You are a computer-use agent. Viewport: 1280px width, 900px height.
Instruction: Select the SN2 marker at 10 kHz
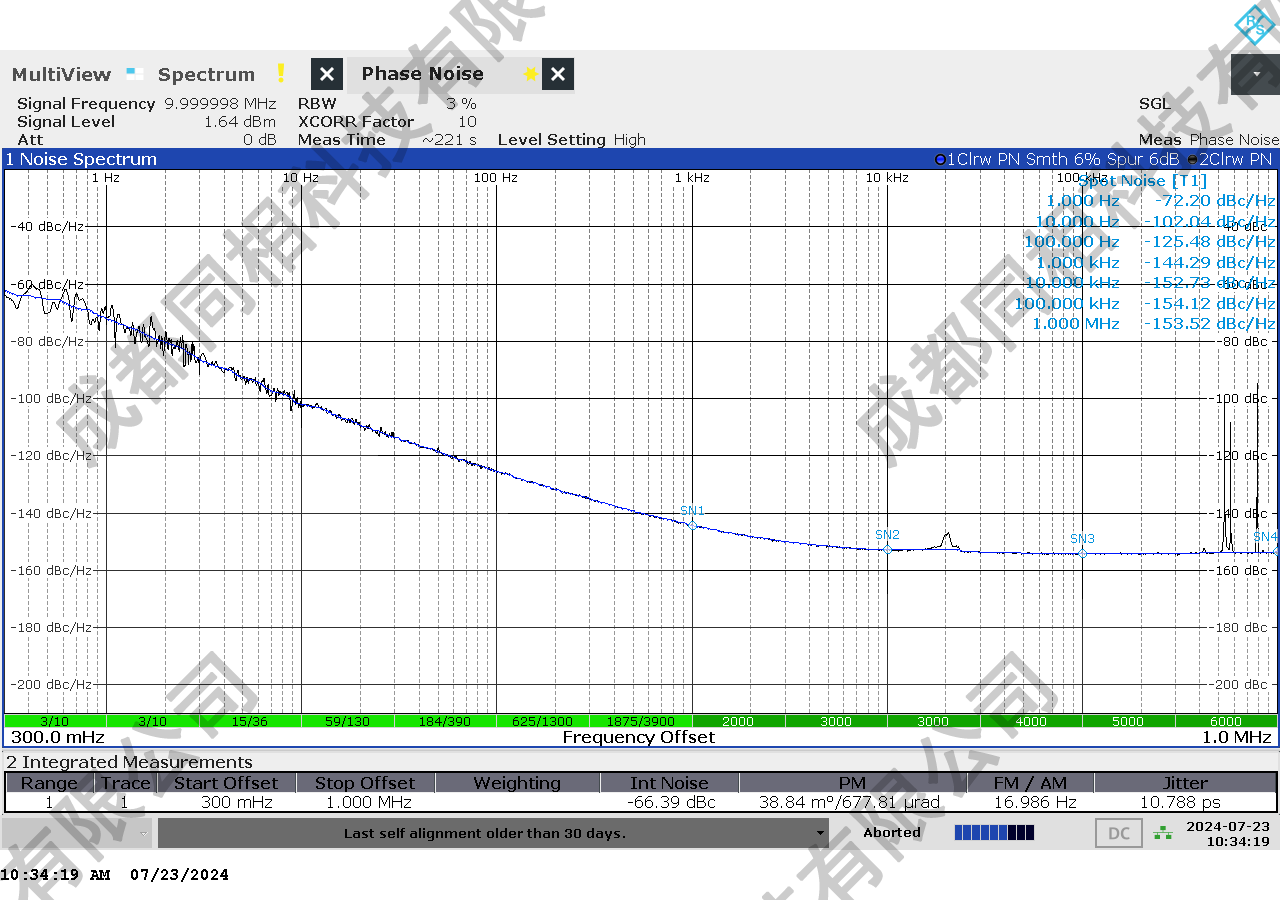click(887, 548)
